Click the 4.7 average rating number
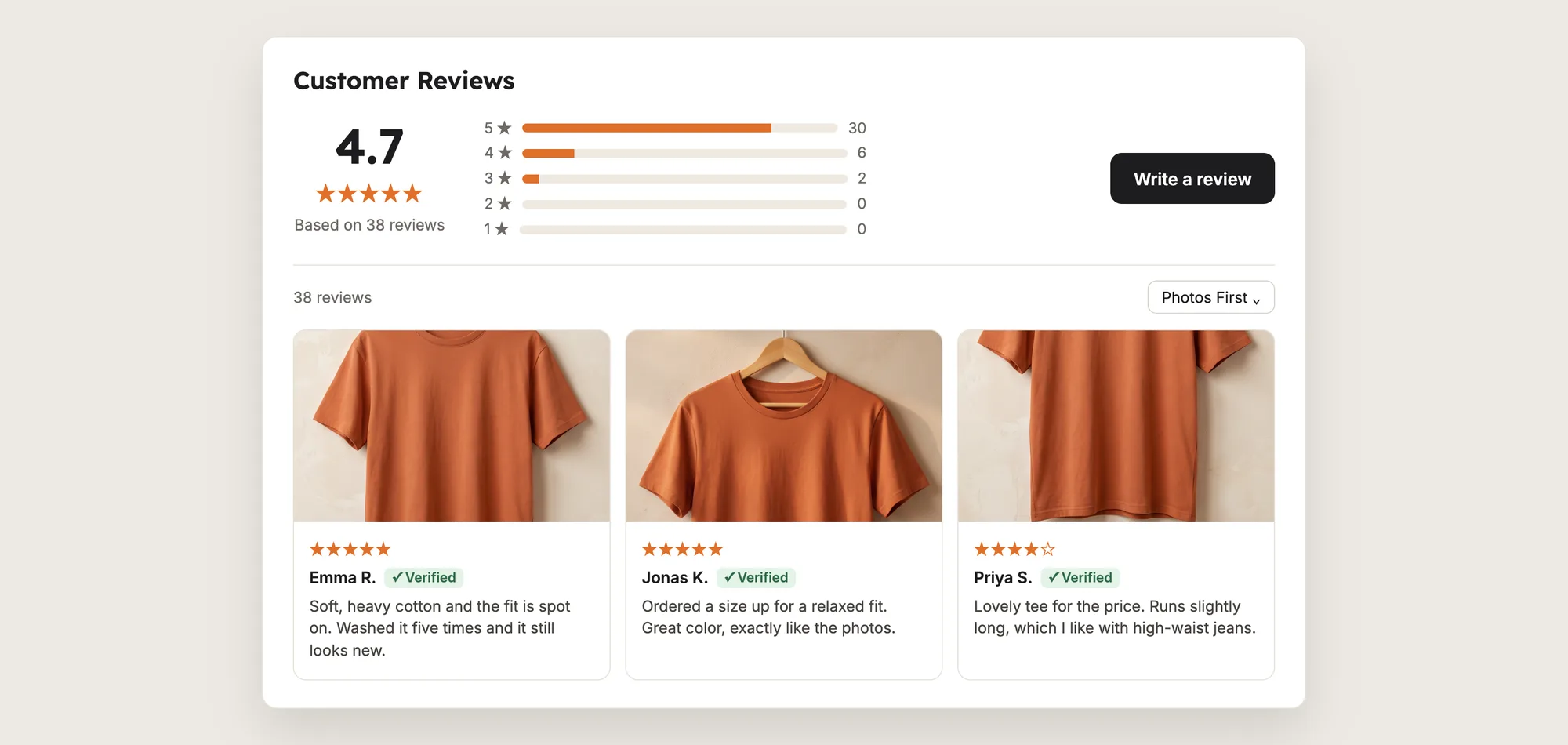 (x=369, y=147)
